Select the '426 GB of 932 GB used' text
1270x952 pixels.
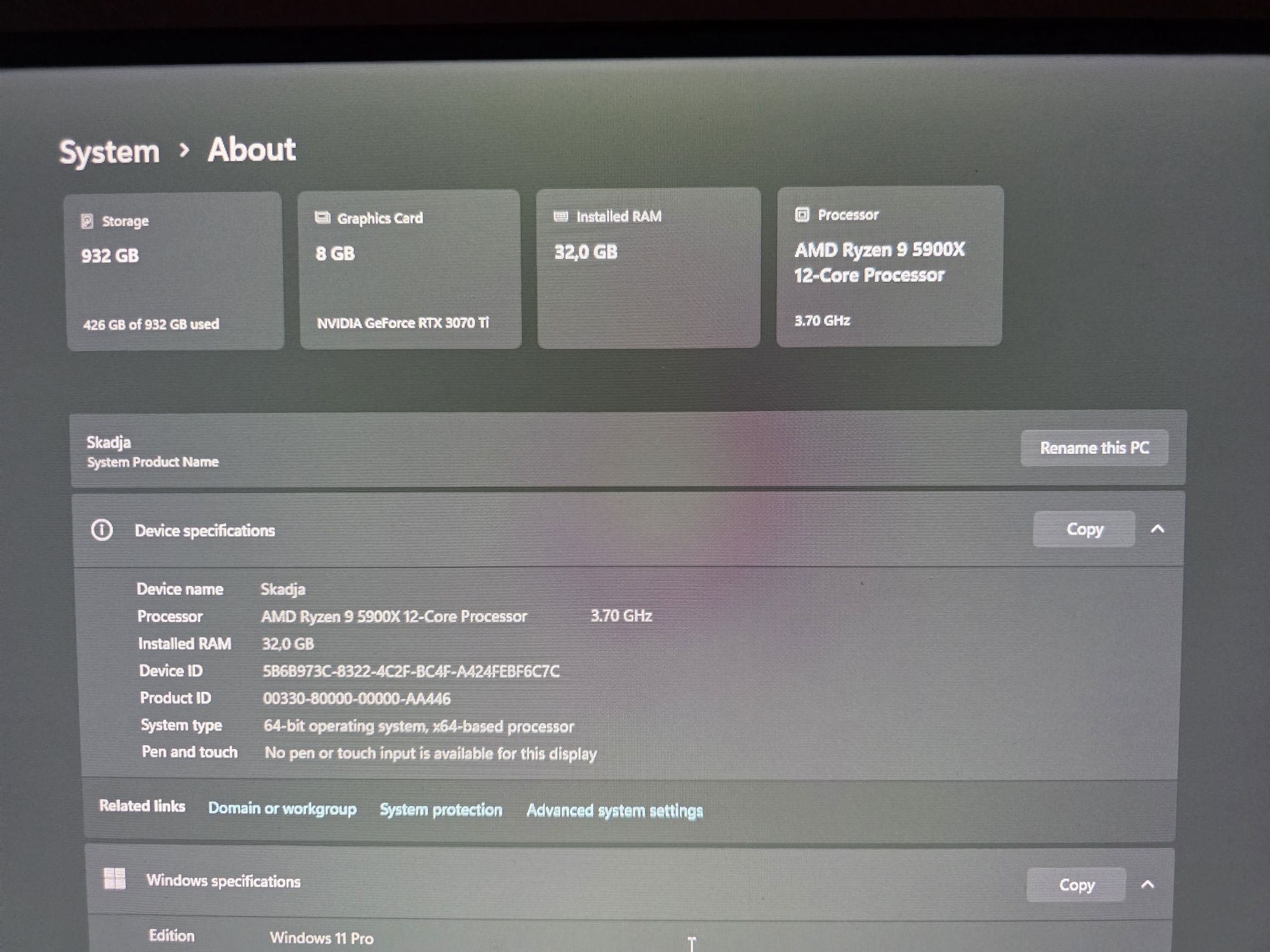click(151, 324)
